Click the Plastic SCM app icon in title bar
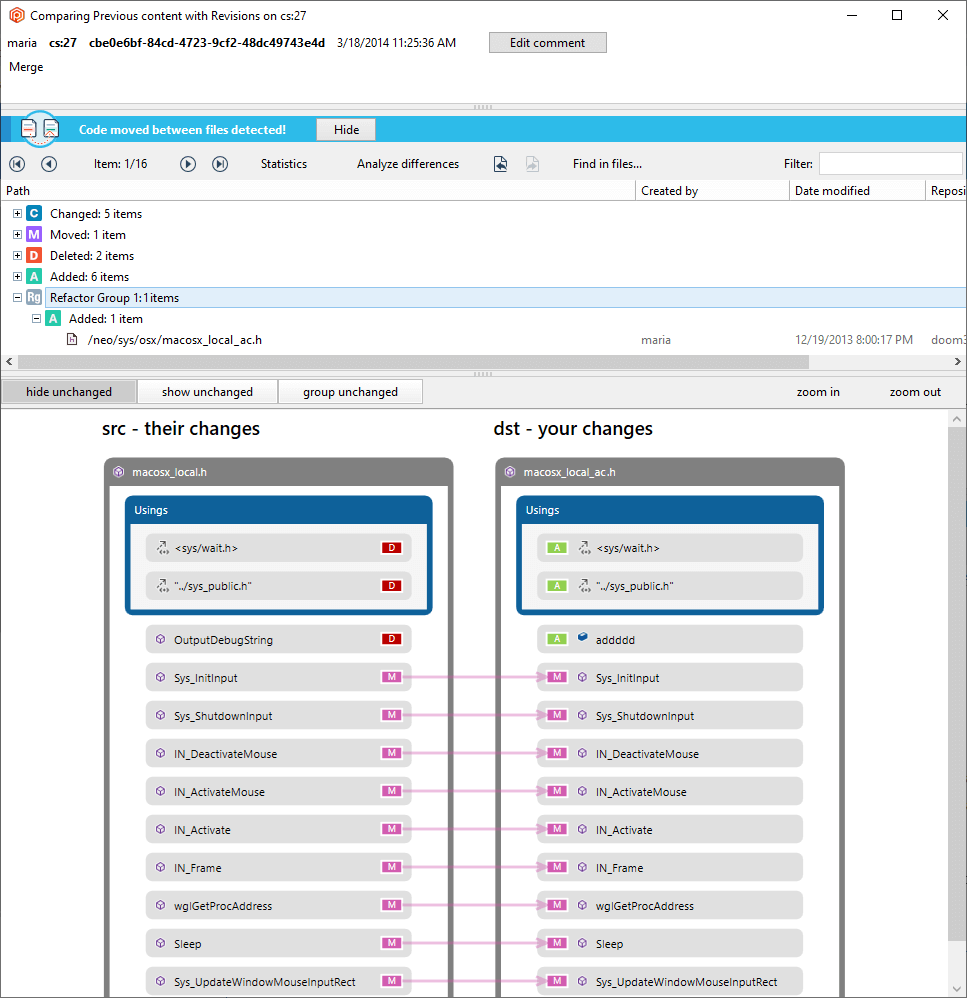 (17, 15)
